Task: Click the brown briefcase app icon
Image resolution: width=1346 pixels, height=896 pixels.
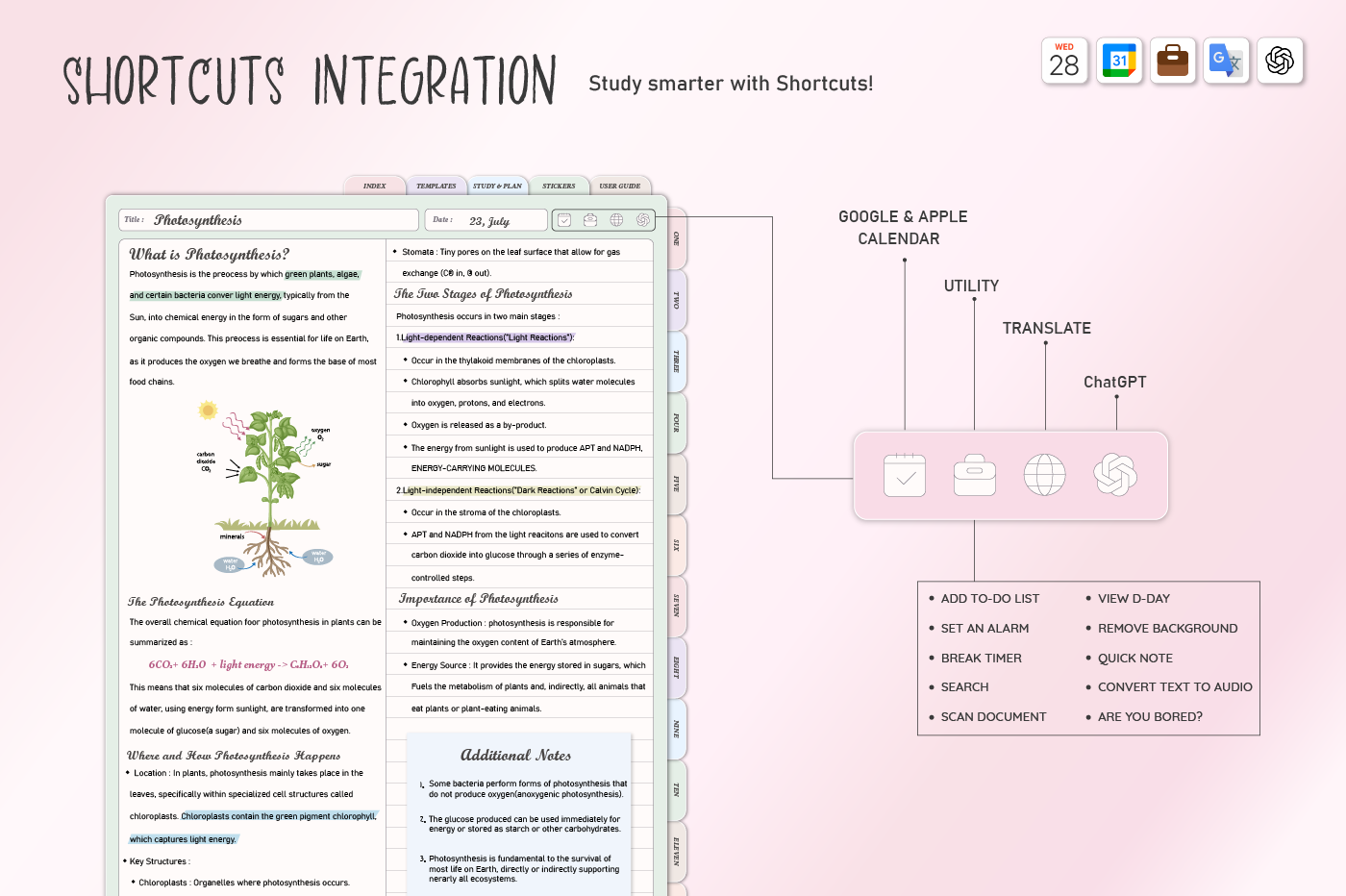Action: pos(1173,62)
